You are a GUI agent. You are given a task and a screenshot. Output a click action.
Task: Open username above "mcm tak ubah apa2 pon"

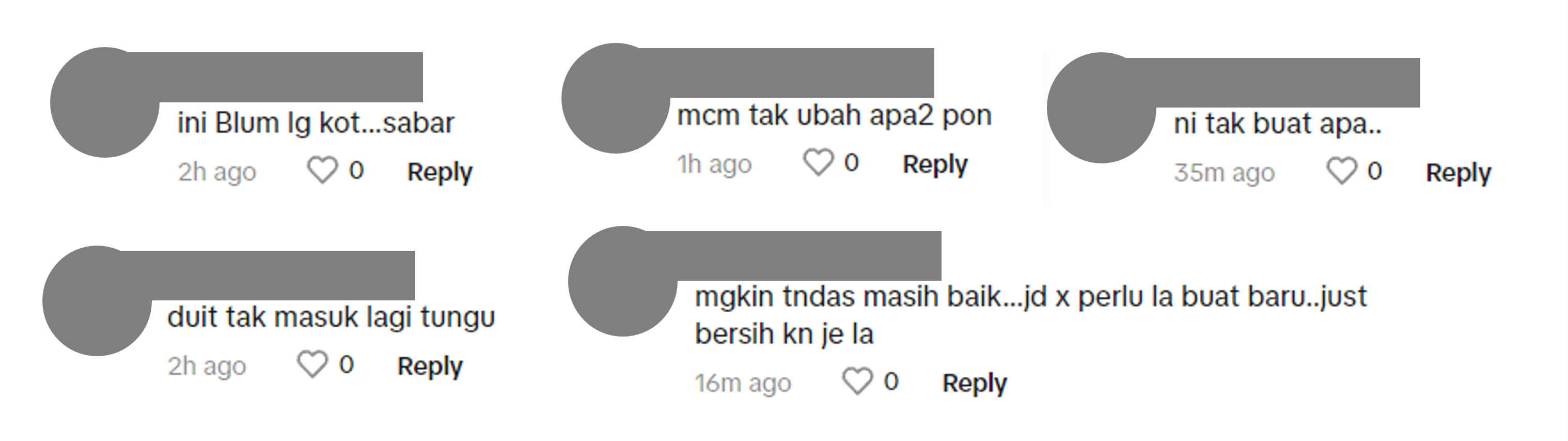802,73
